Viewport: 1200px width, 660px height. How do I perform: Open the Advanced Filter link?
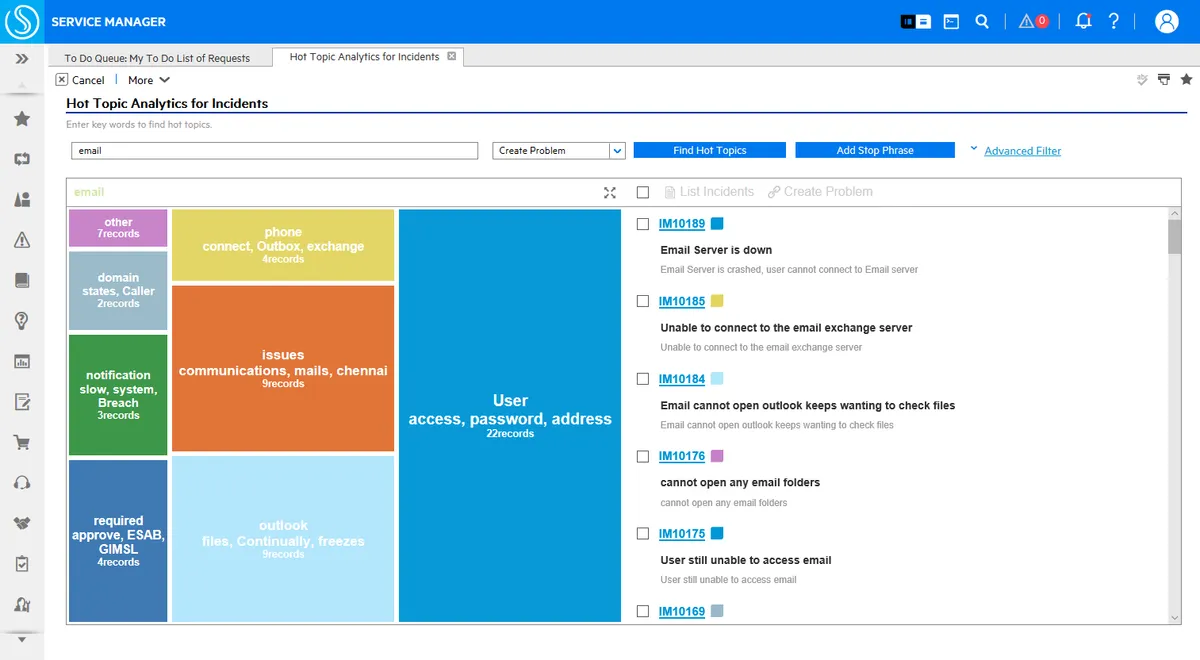(x=1023, y=151)
